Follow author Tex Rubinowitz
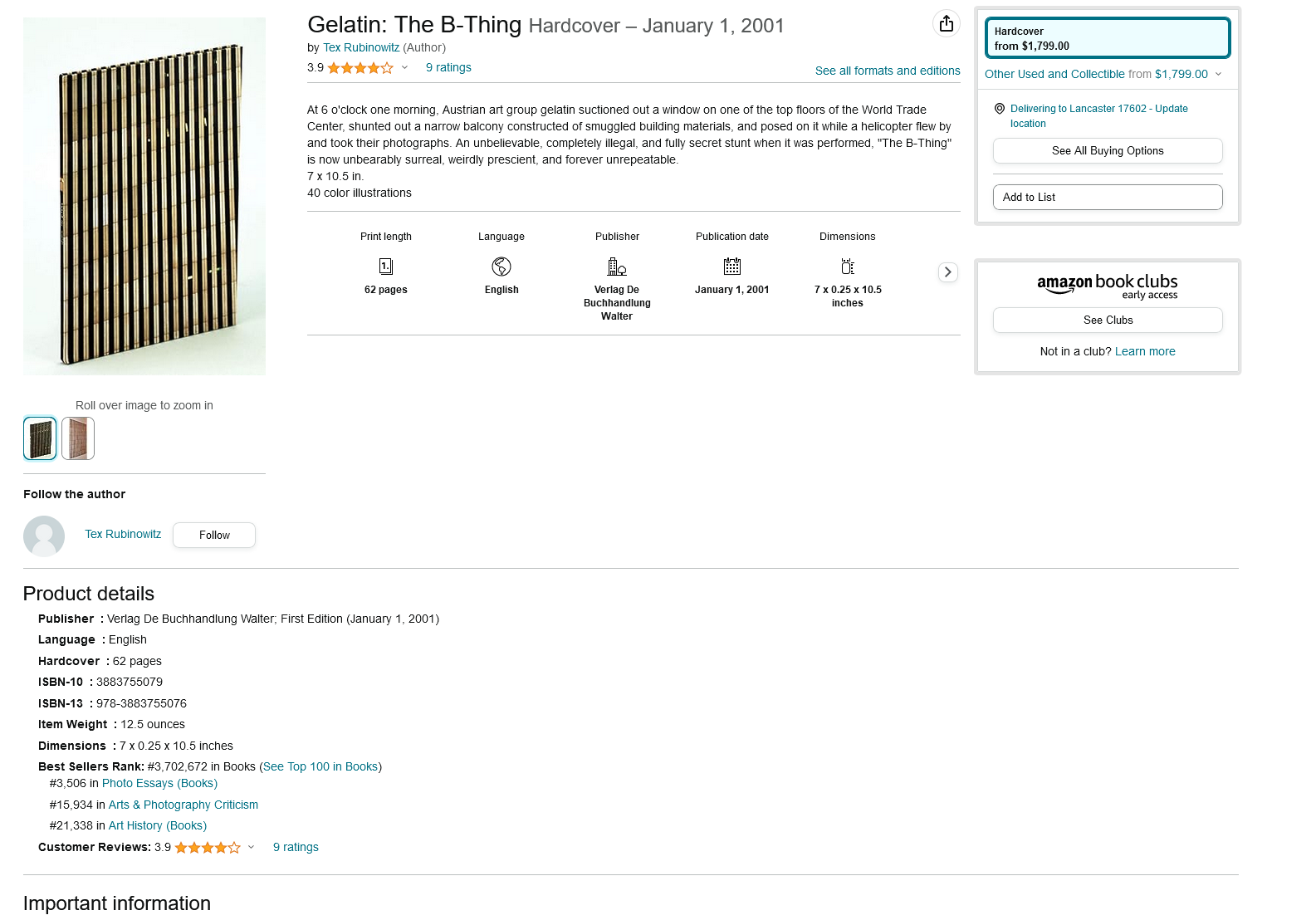The image size is (1316, 920). 214,536
